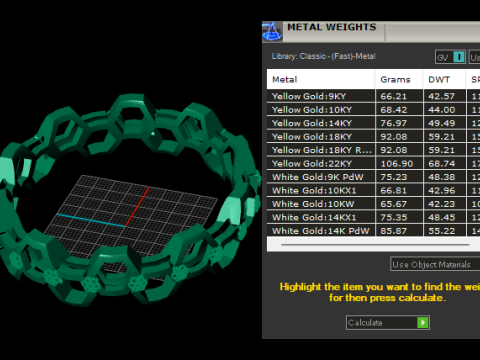
Task: Select the White Gold:14KX1 row
Action: [x=373, y=217]
